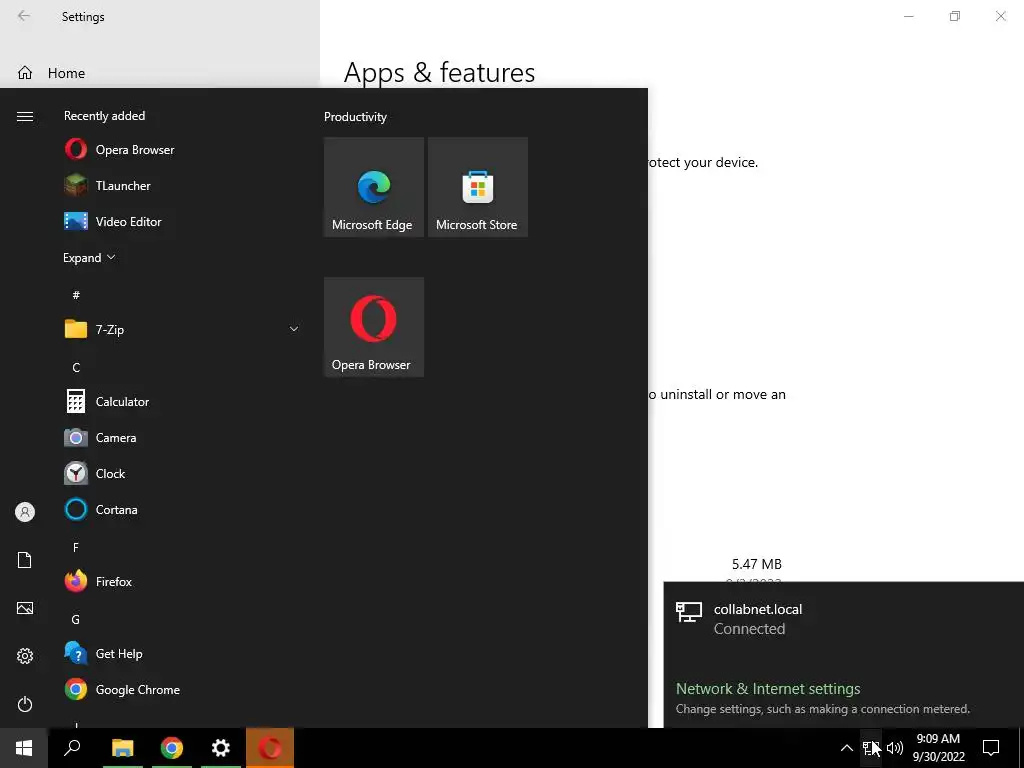The image size is (1024, 768).
Task: Click the network tray icon
Action: pyautogui.click(x=871, y=748)
